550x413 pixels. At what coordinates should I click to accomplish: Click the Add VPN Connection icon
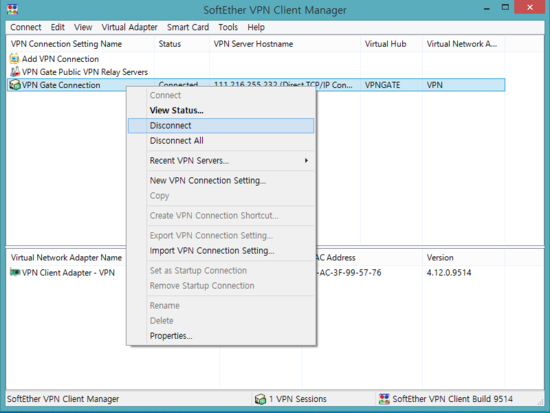point(15,58)
